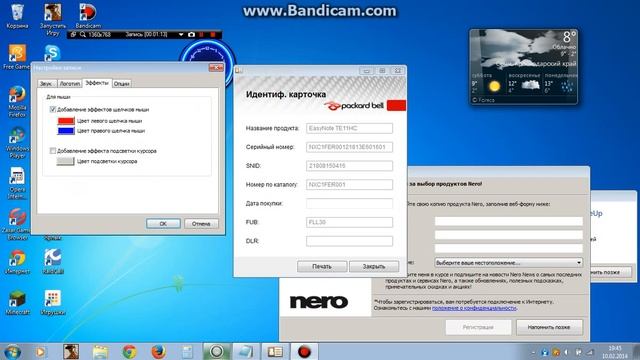
Task: Open Nero location dropdown Выберите ваше местоположение
Action: [509, 262]
